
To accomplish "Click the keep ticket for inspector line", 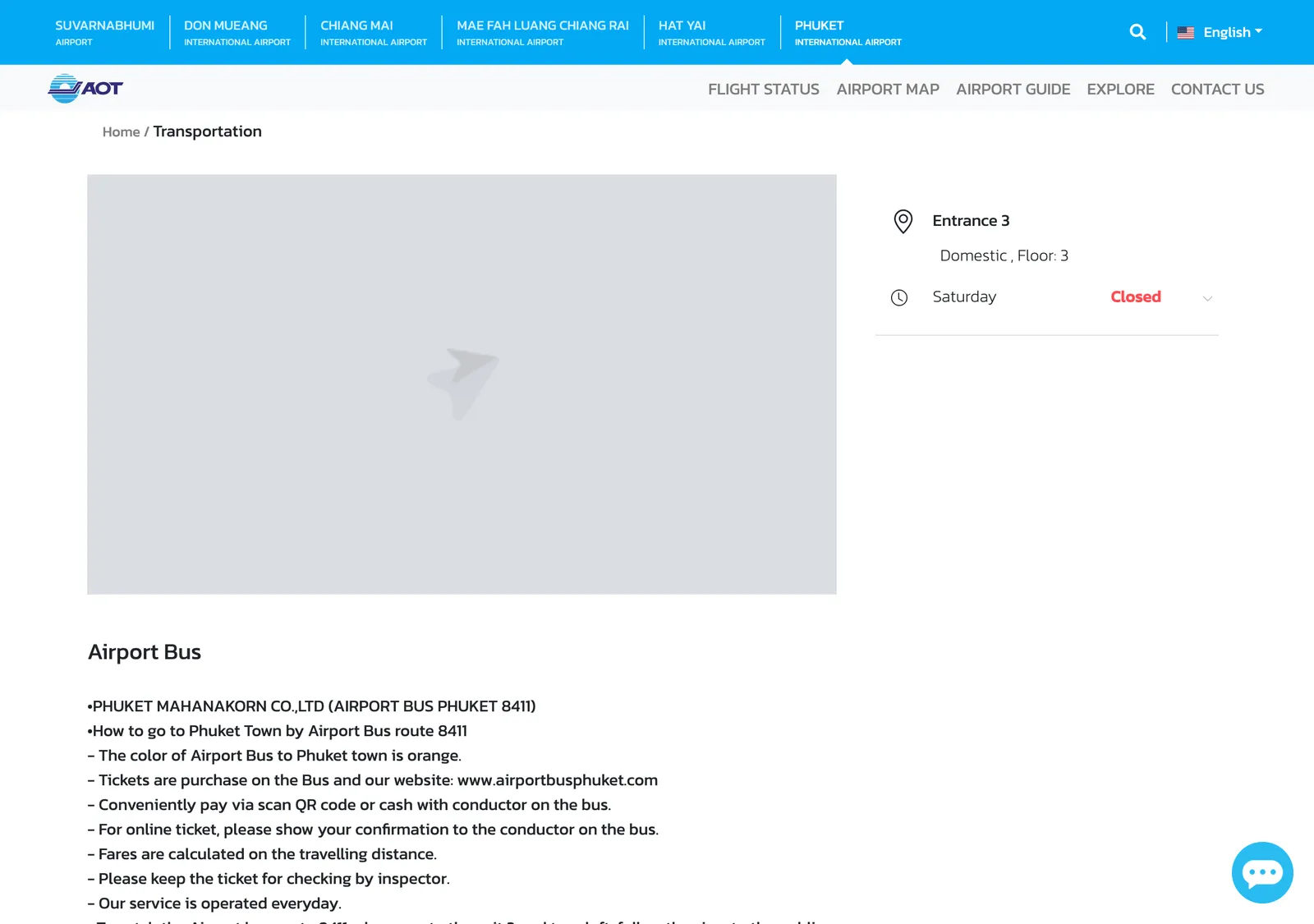I will (x=269, y=879).
